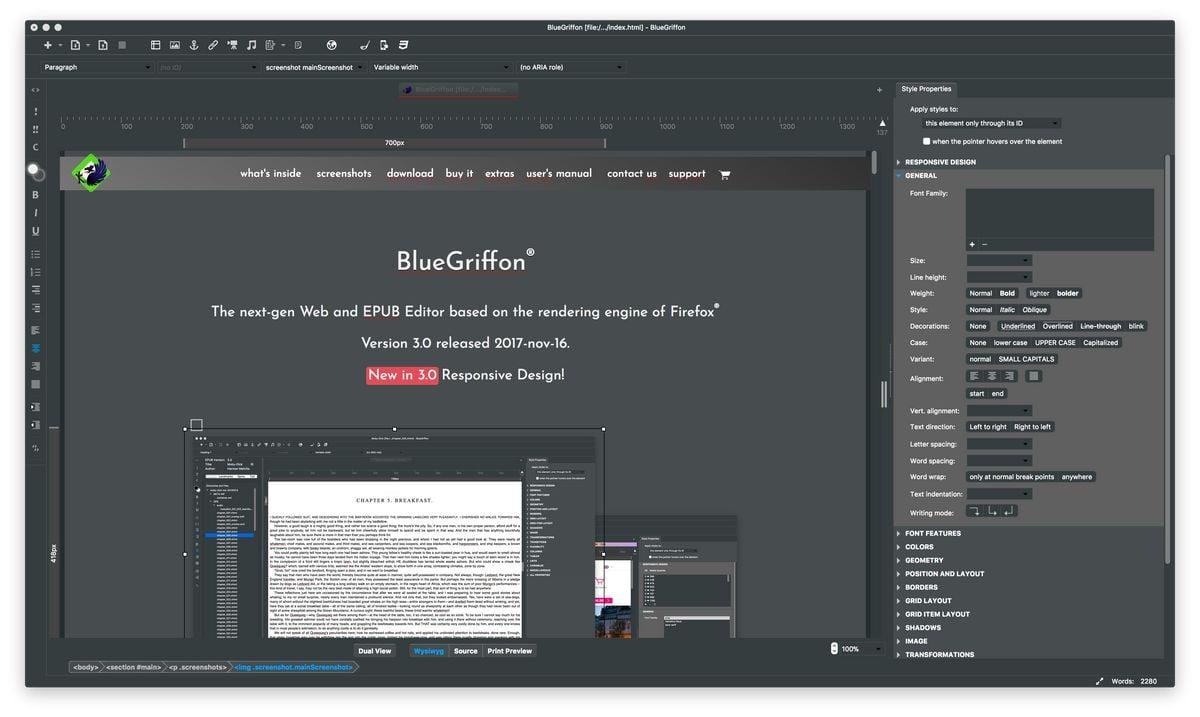Image resolution: width=1200 pixels, height=717 pixels.
Task: Expand the COLORS section
Action: click(918, 547)
